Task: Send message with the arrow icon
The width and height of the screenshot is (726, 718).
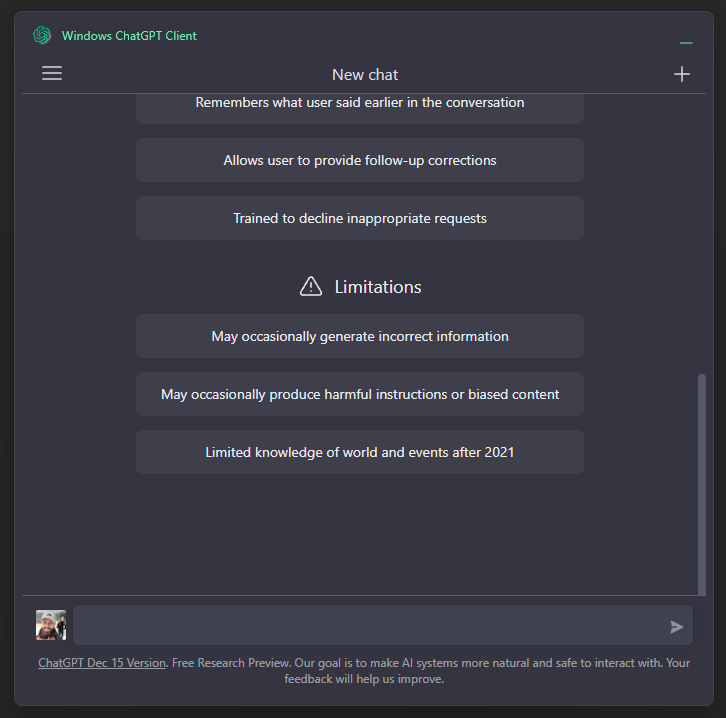Action: [x=676, y=627]
